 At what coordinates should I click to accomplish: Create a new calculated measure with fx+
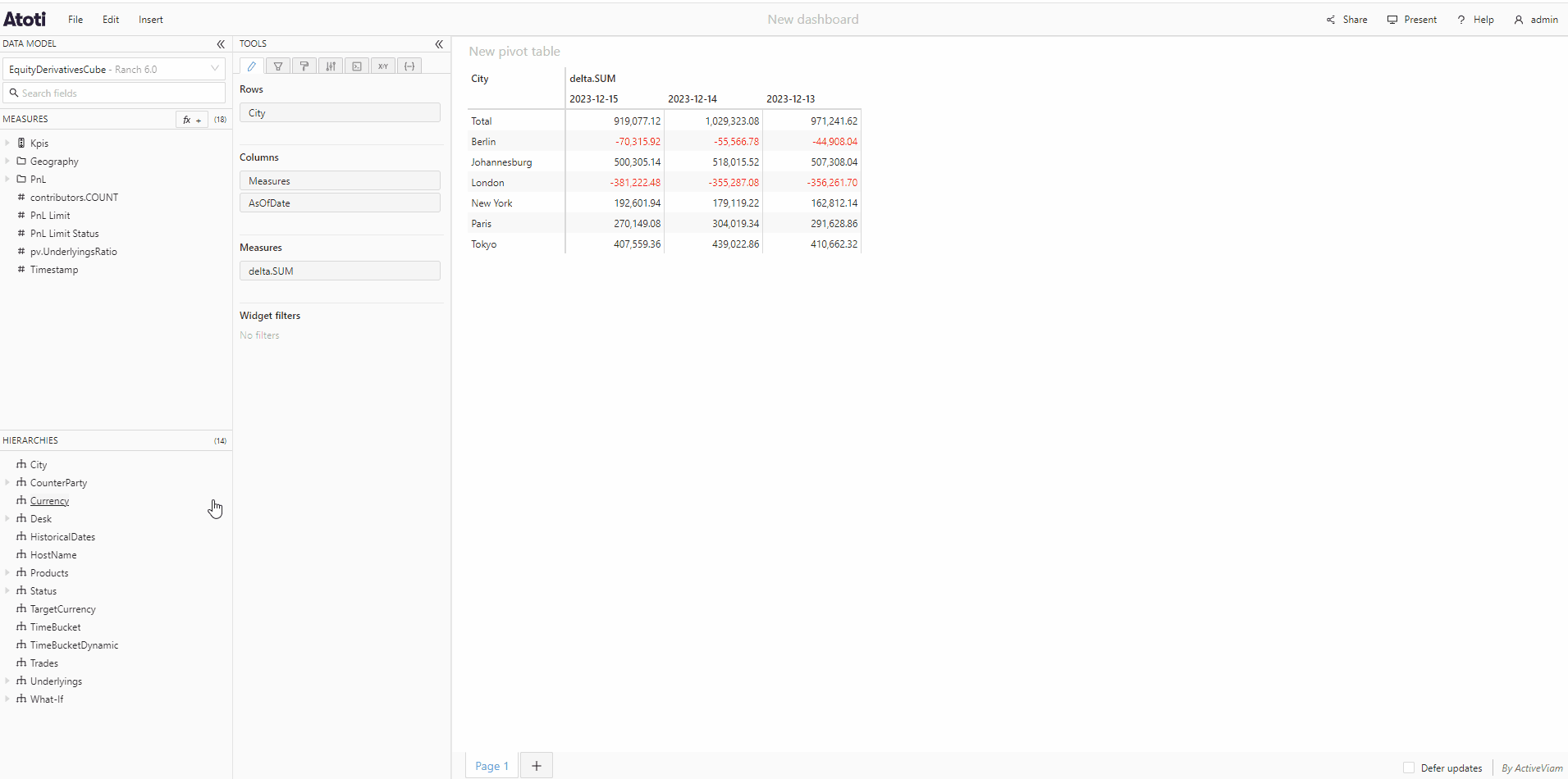pos(192,120)
